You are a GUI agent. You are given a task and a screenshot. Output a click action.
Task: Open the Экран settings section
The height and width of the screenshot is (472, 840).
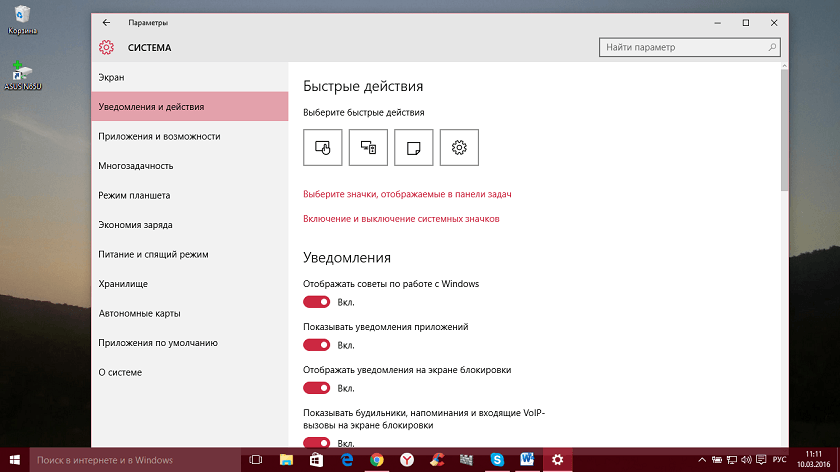coord(190,77)
